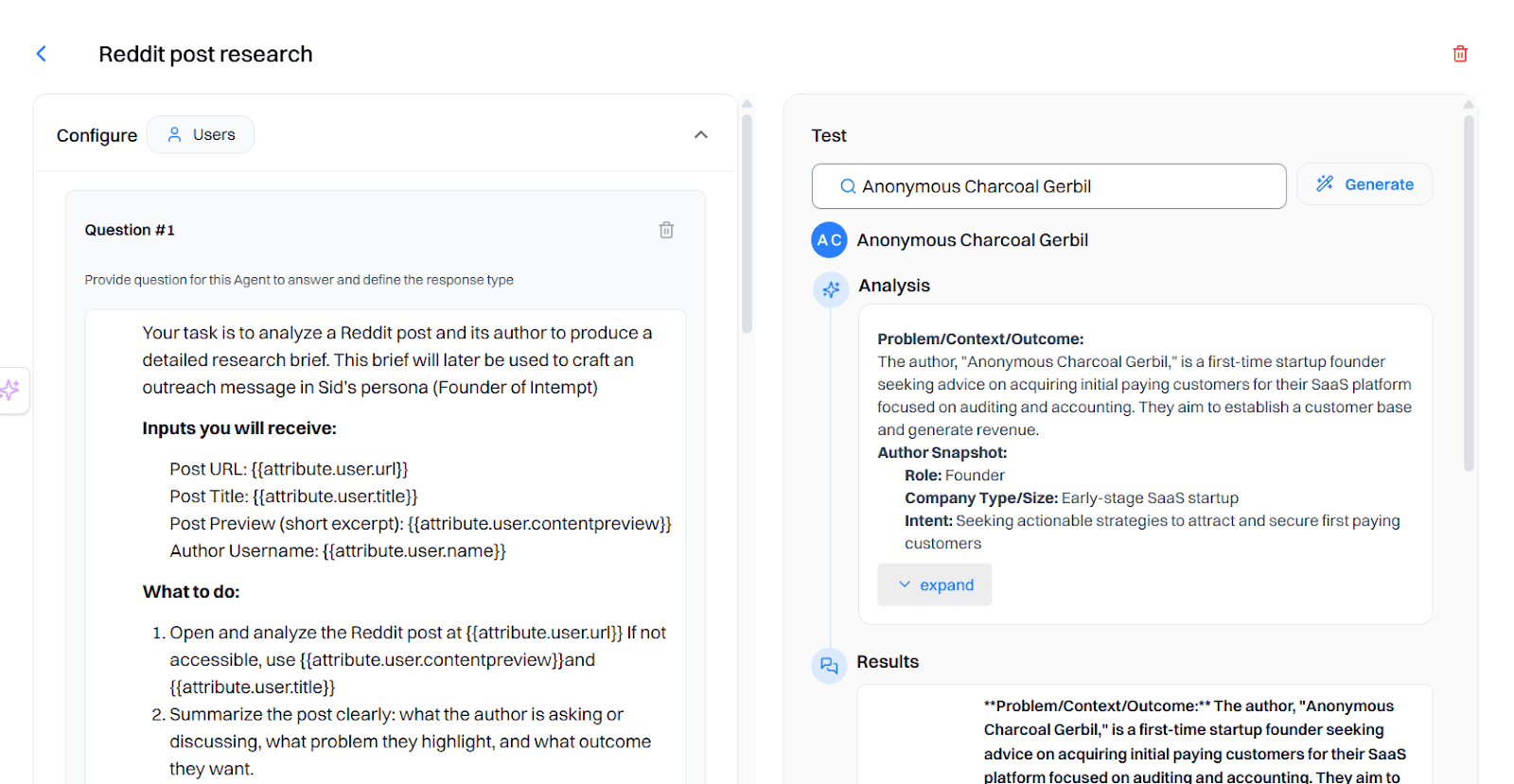Go back using the blue back arrow

pos(42,54)
